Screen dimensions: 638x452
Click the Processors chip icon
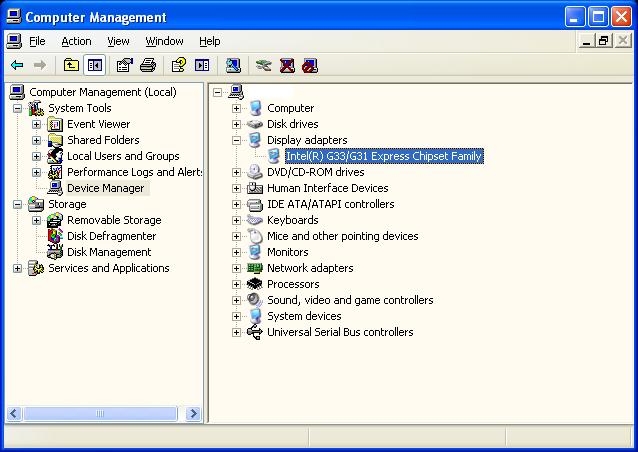coord(255,284)
